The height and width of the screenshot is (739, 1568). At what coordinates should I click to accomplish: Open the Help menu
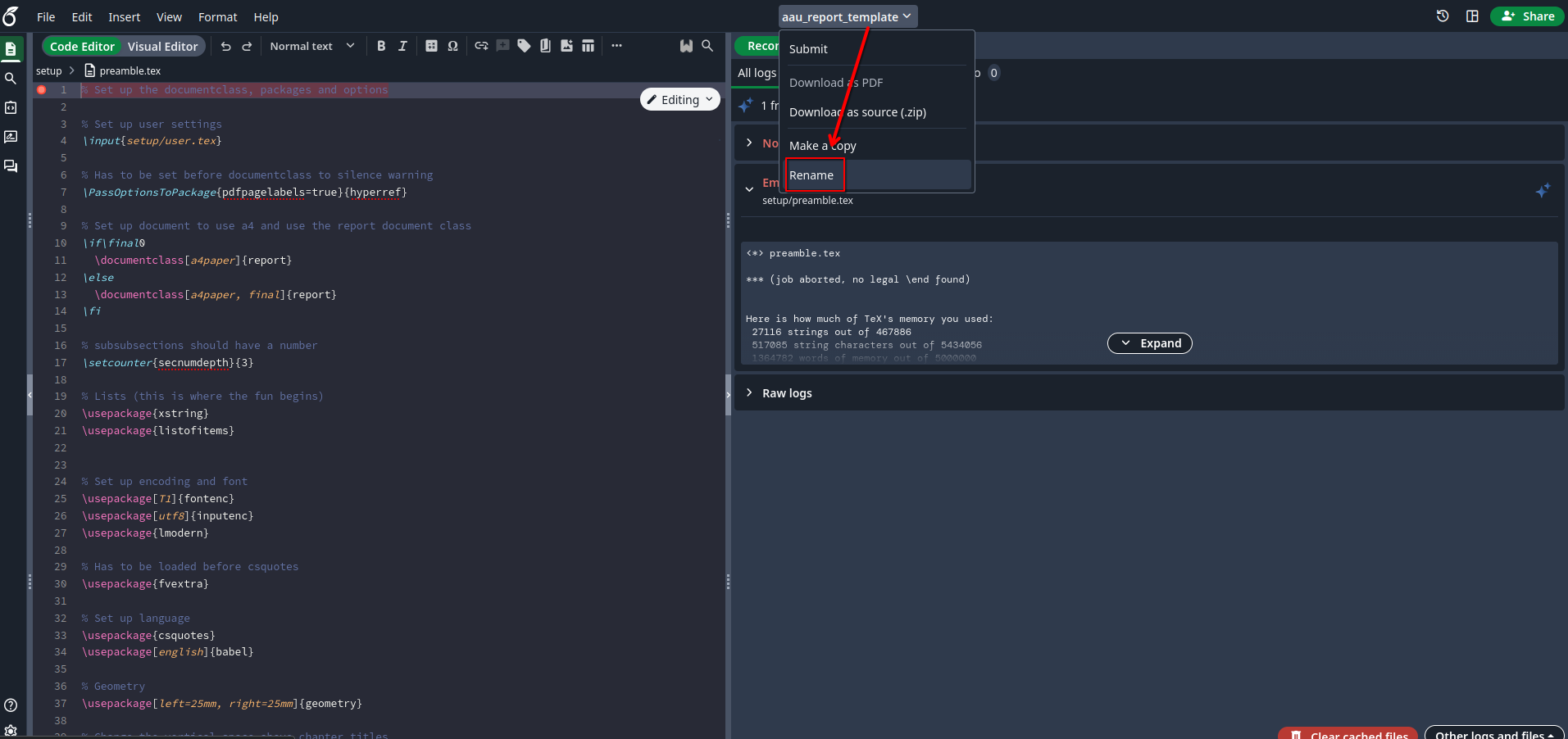click(266, 16)
